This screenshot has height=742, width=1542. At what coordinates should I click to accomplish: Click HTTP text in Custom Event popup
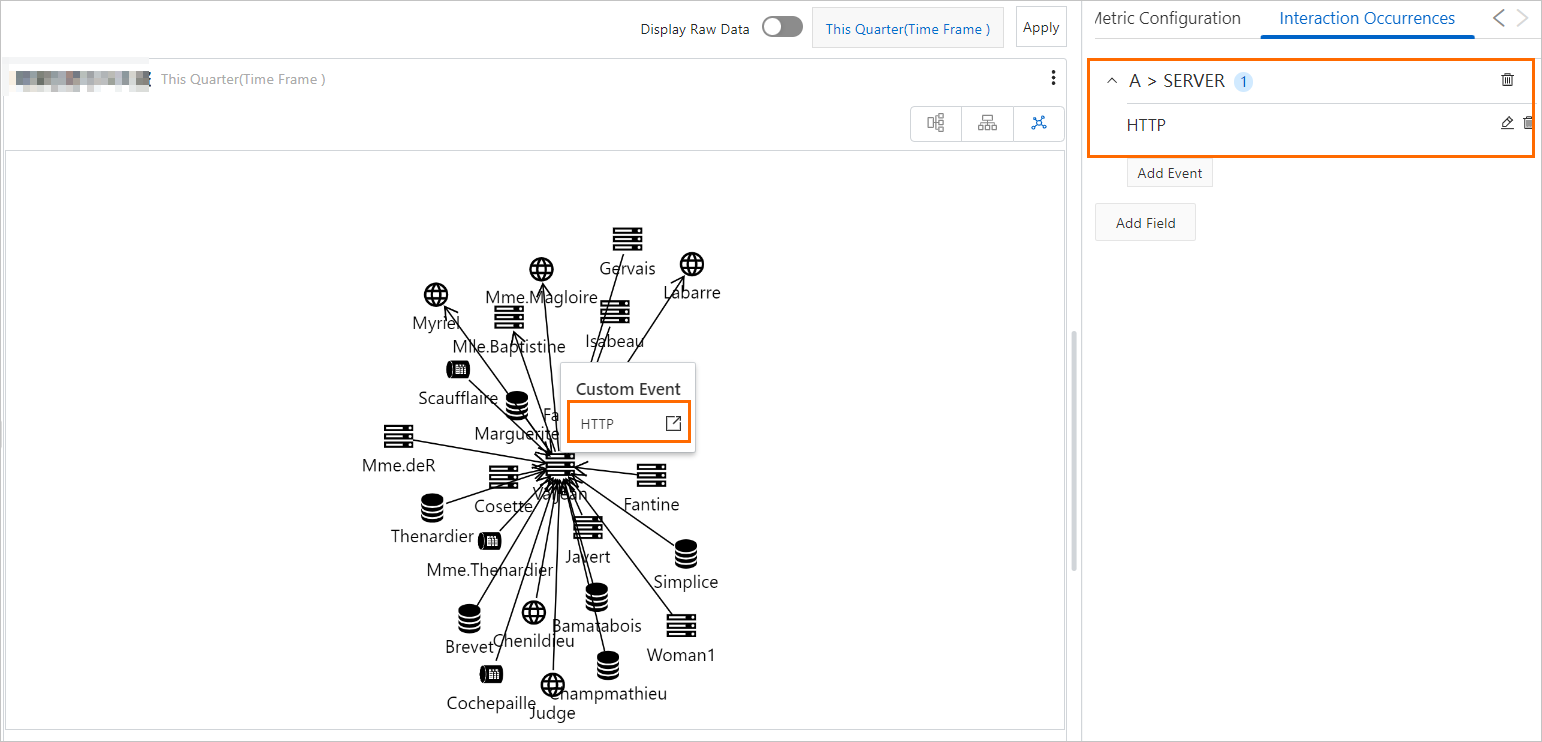tap(597, 424)
